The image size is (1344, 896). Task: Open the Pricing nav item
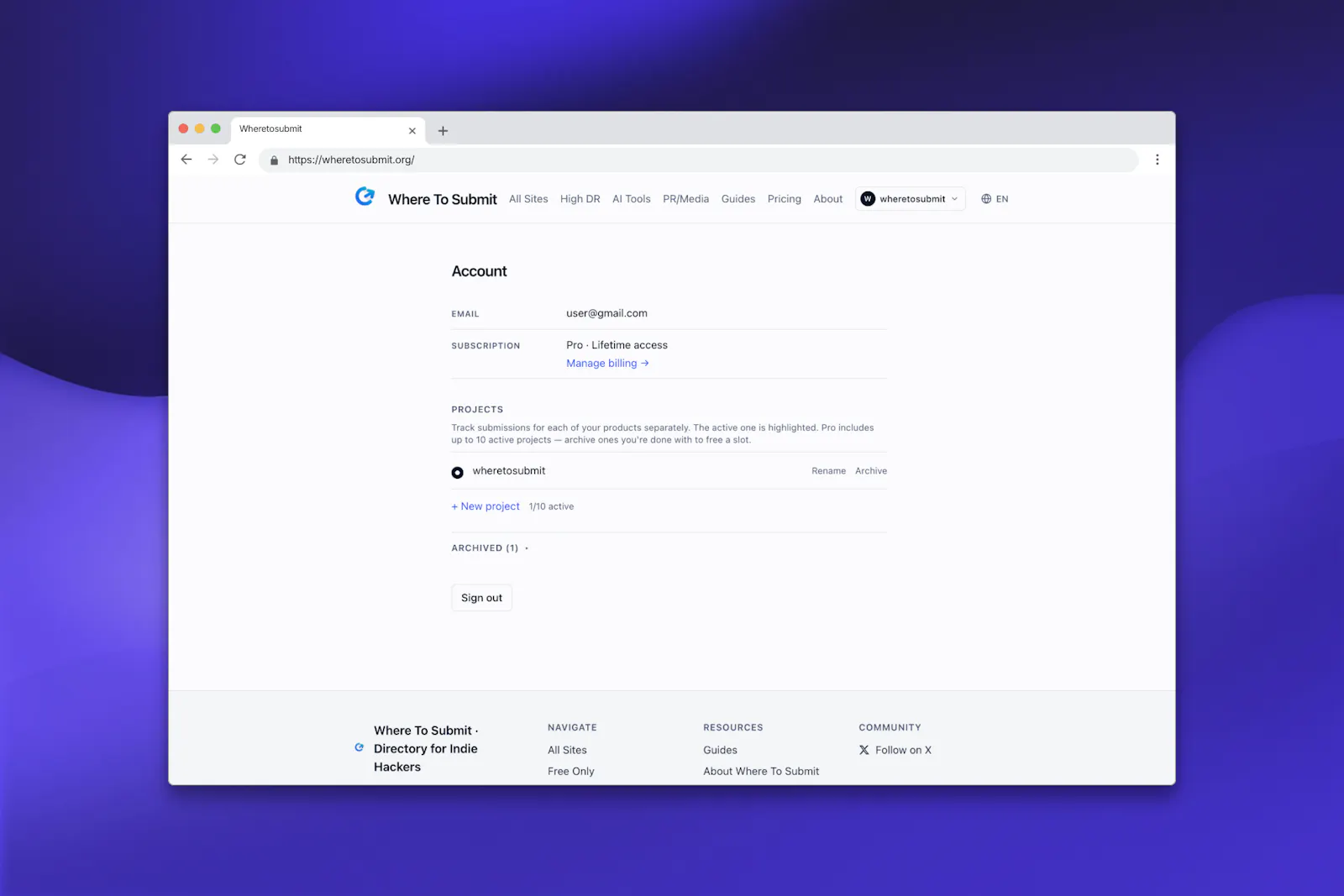(x=785, y=199)
